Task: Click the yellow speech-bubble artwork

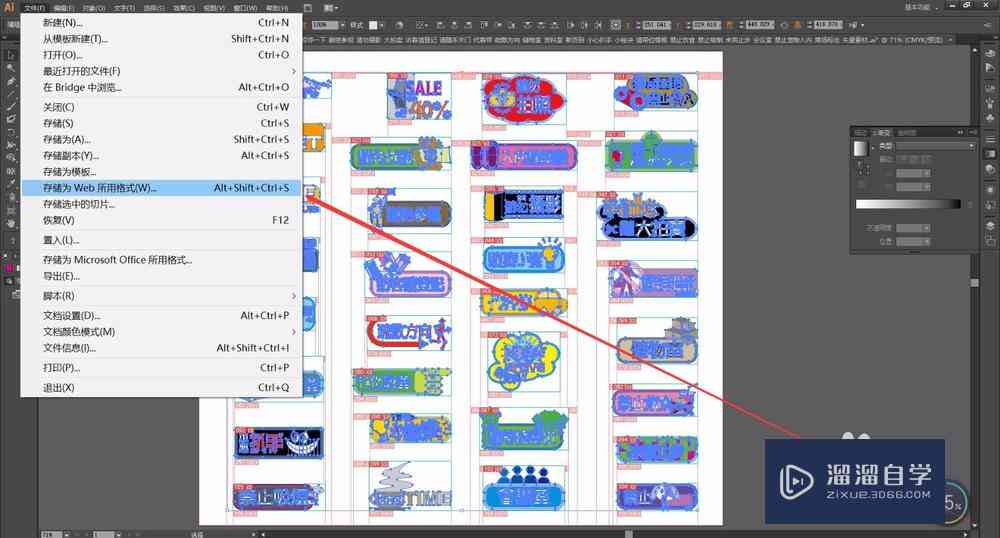Action: point(523,360)
